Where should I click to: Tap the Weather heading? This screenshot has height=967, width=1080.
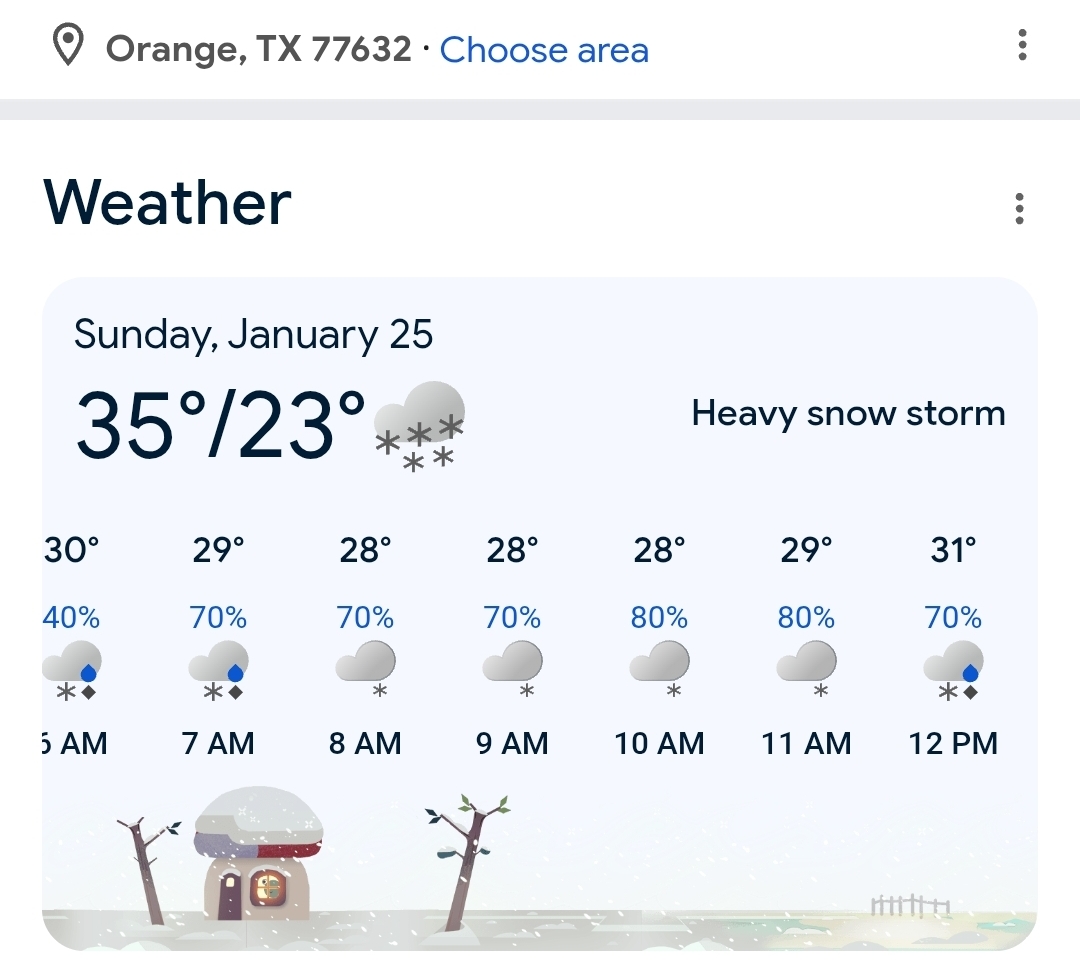[x=167, y=203]
